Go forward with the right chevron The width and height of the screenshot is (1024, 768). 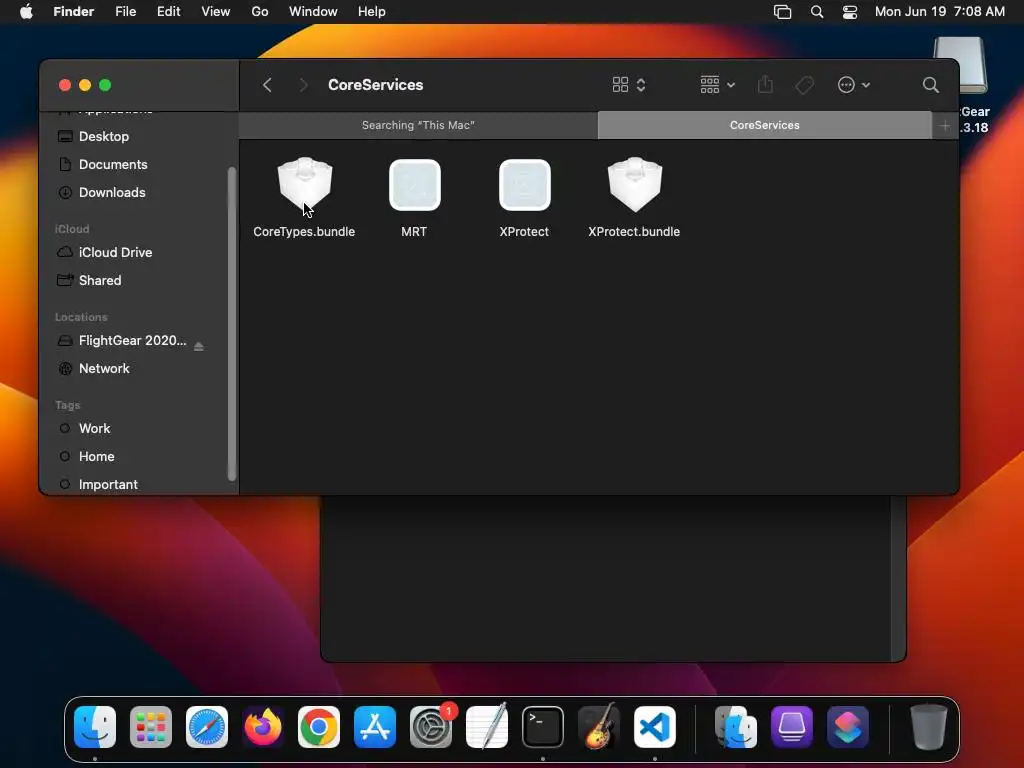pyautogui.click(x=303, y=85)
